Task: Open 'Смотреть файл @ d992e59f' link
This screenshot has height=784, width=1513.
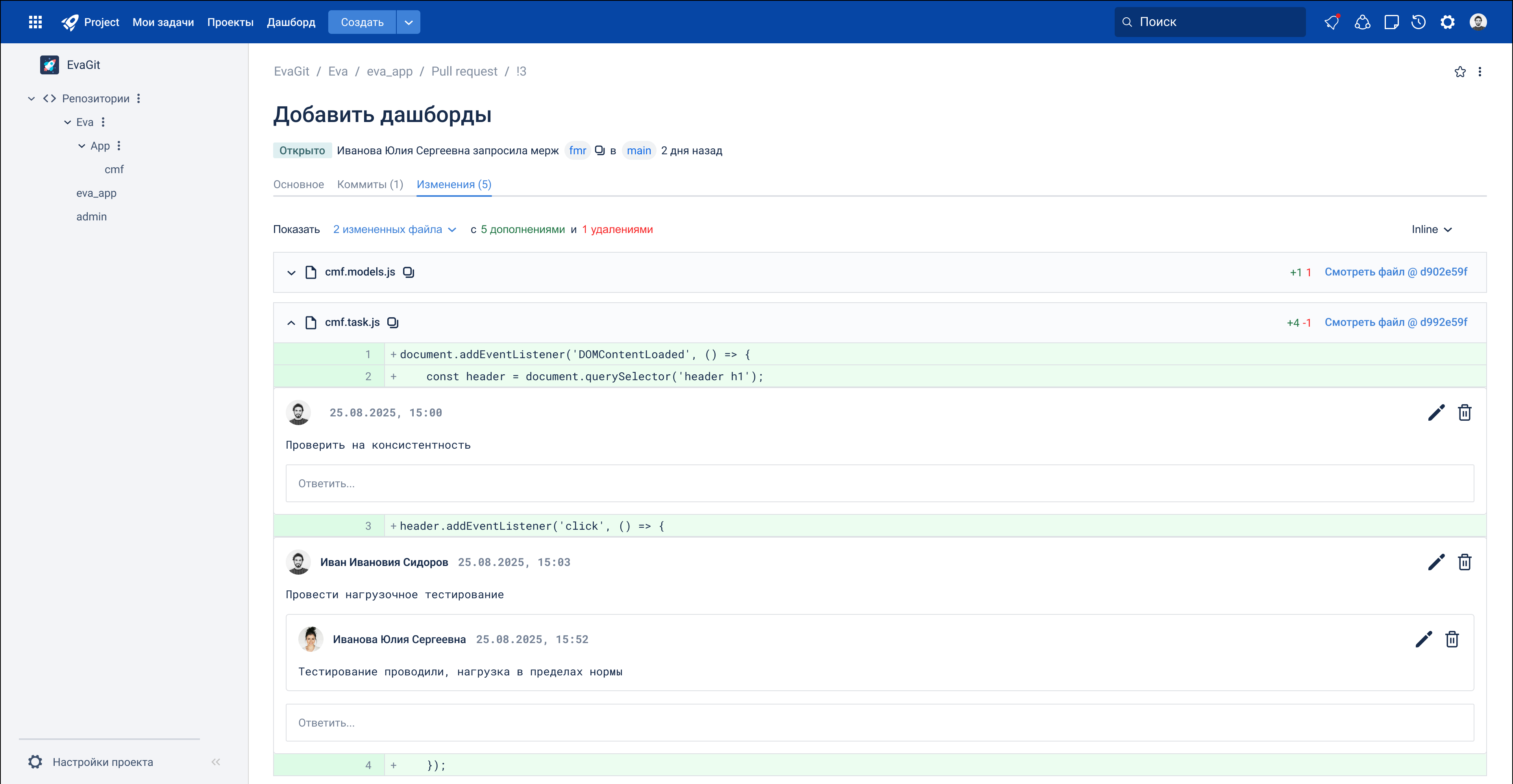Action: 1396,322
